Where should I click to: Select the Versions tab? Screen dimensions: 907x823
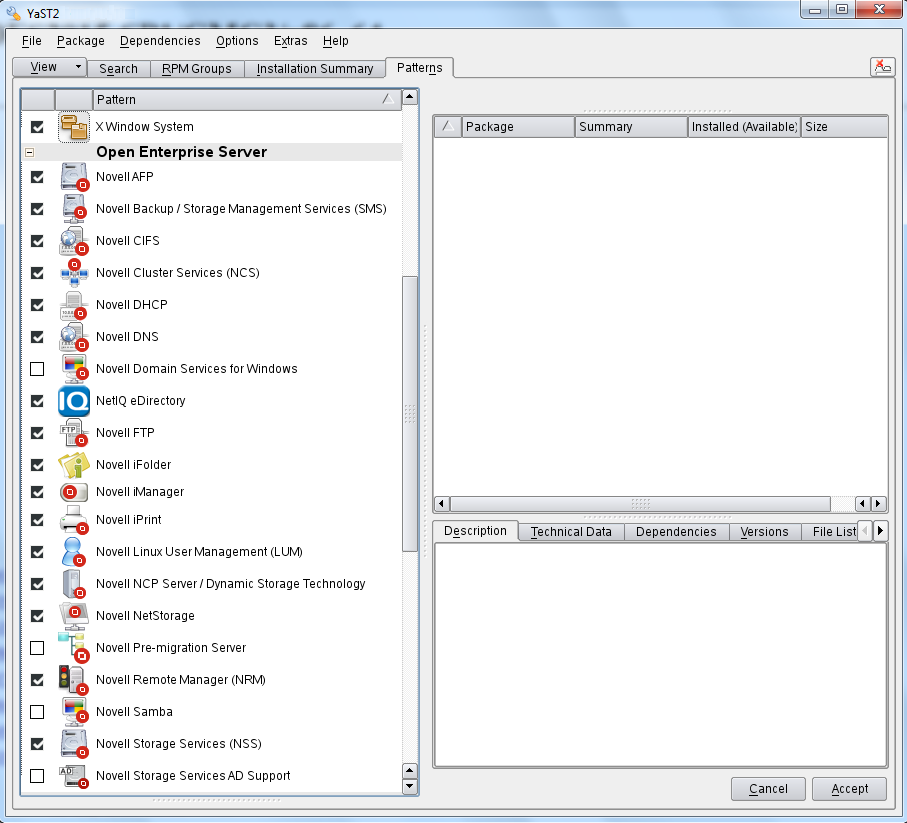tap(764, 532)
